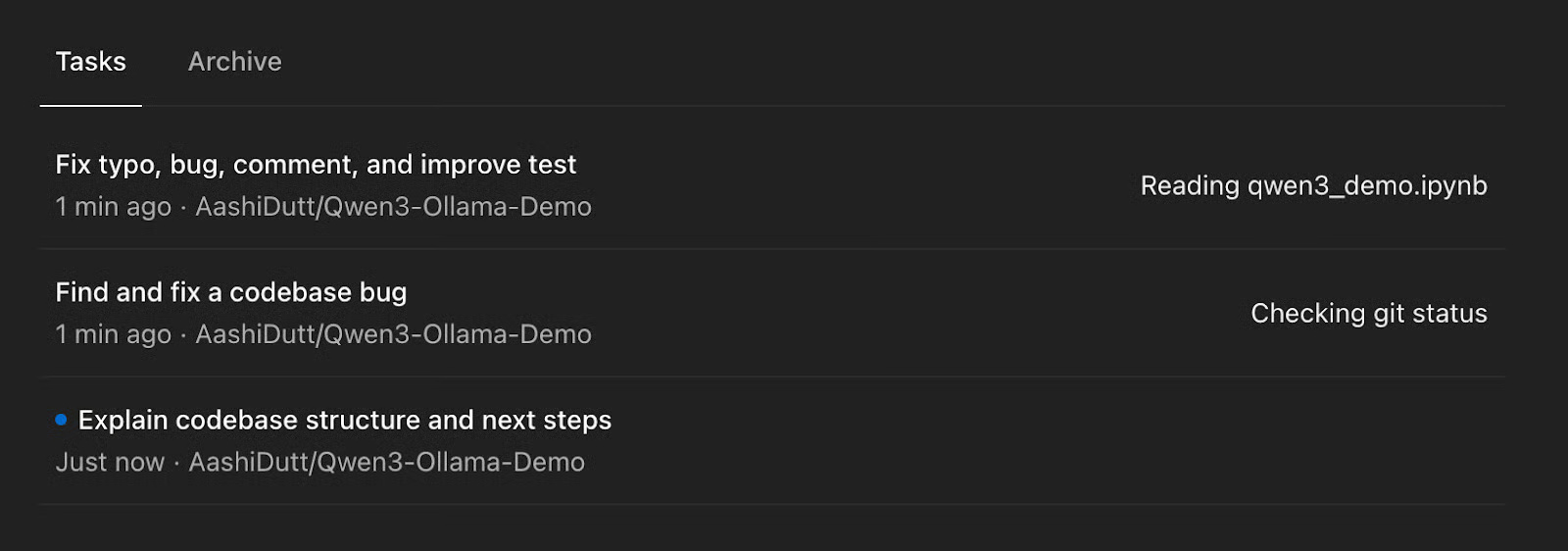Click the active underline beneath the Tasks tab
The height and width of the screenshot is (551, 1568).
[x=90, y=105]
